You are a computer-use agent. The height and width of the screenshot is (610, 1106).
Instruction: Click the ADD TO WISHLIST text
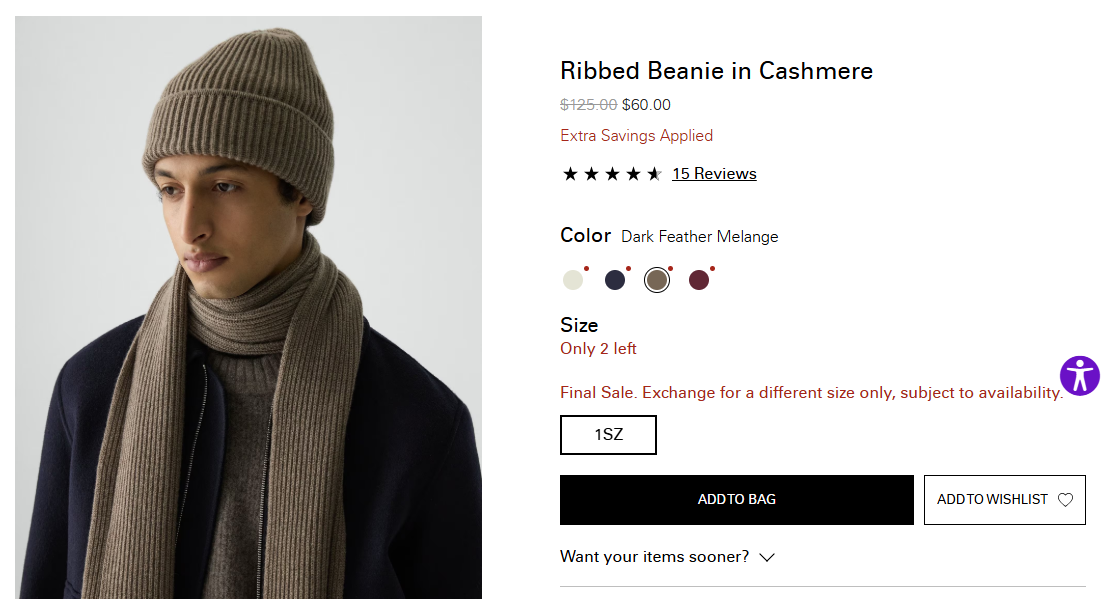click(992, 500)
